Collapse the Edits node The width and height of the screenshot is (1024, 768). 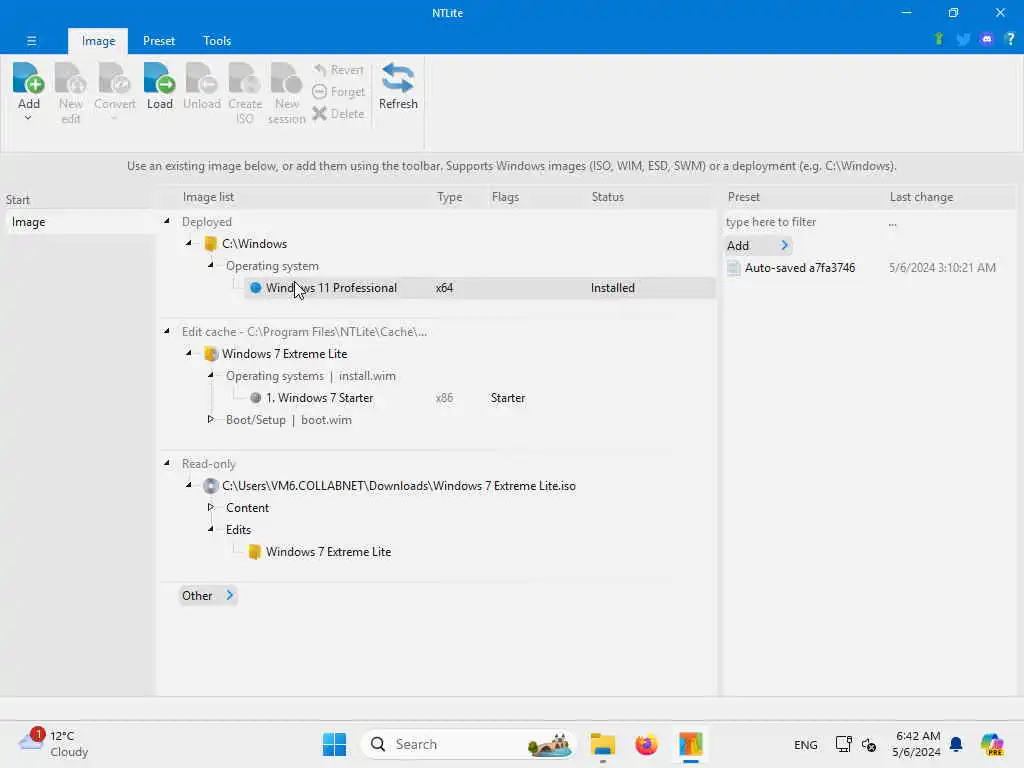211,529
